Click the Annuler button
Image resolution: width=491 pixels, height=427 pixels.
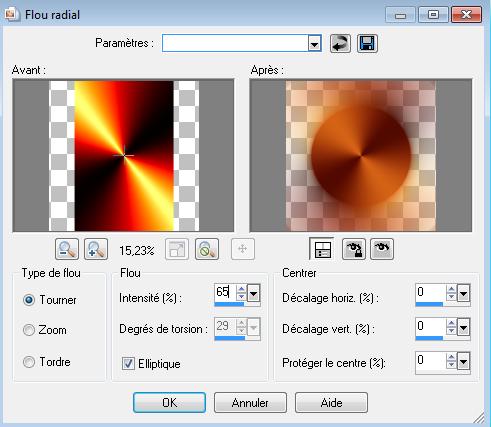click(250, 403)
